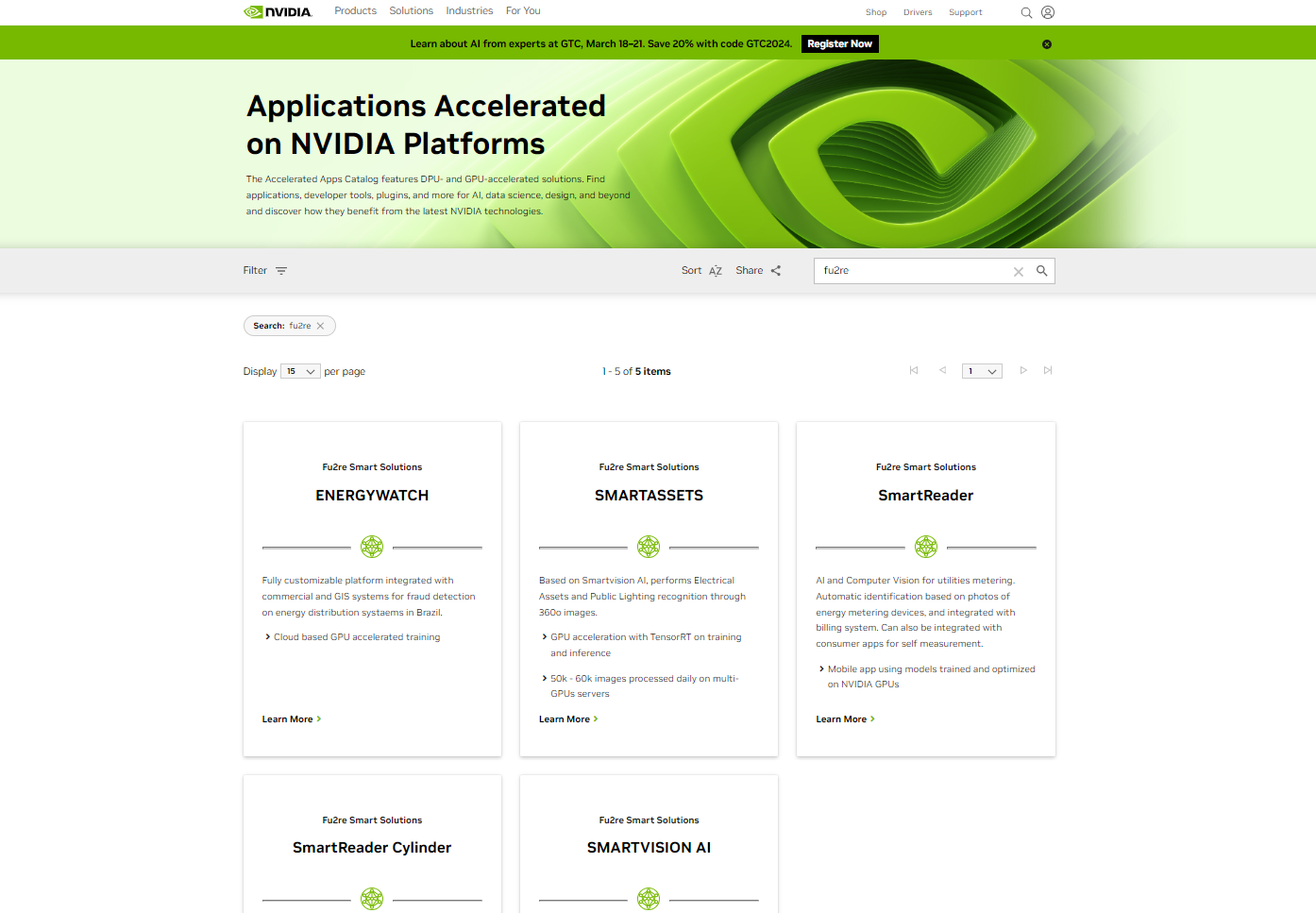The image size is (1316, 913).
Task: Open the user account icon
Action: [1048, 12]
